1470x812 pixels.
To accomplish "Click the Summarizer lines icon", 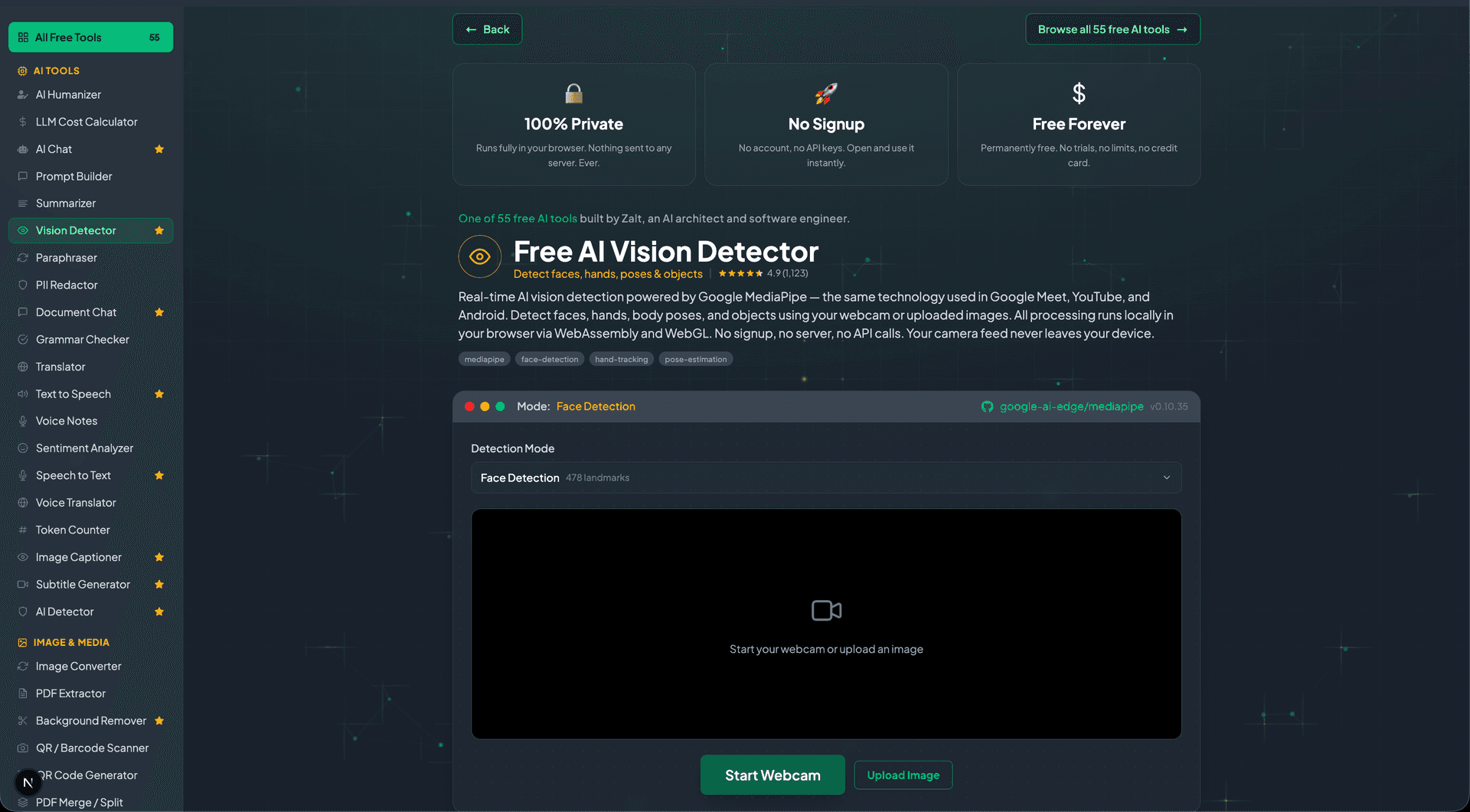I will click(x=23, y=204).
